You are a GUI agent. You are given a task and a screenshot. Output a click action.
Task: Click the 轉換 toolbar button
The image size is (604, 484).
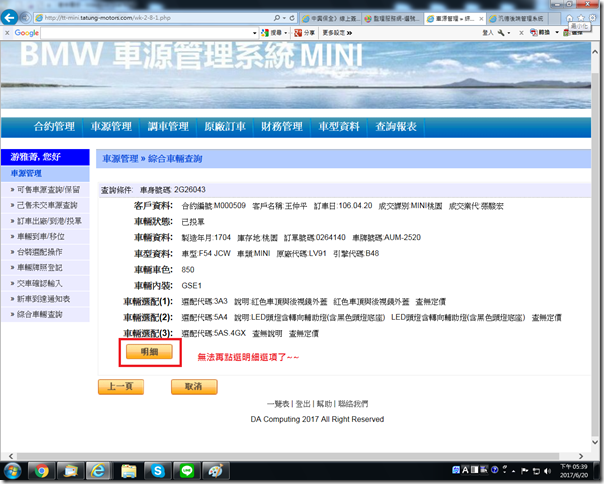point(540,33)
